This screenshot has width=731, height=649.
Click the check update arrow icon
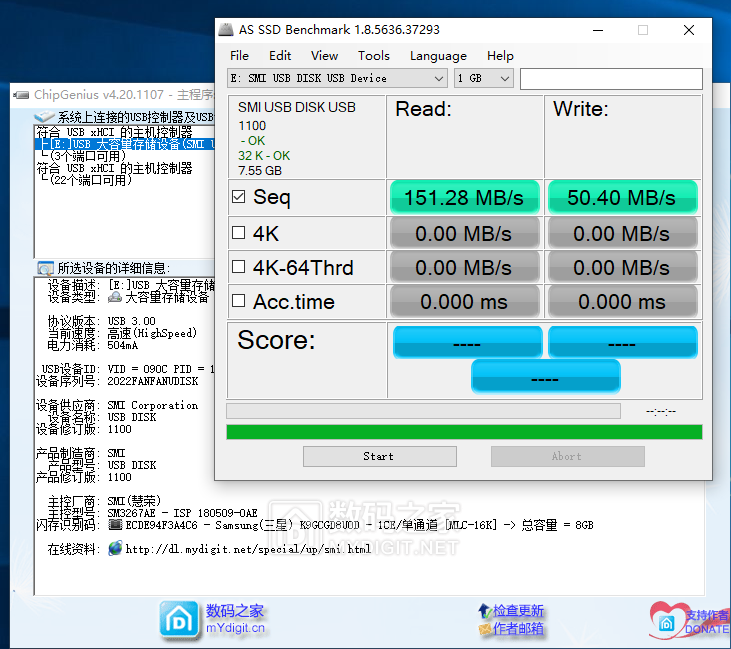coord(484,610)
